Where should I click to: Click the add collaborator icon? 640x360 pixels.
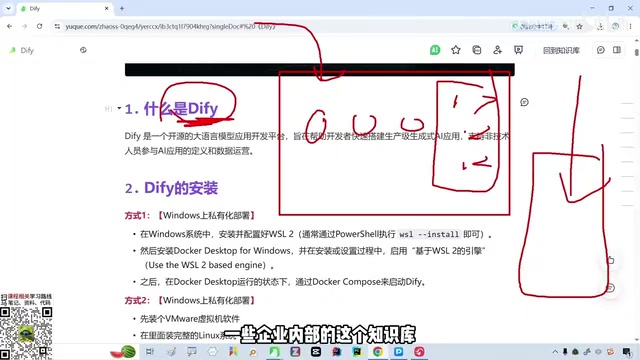497,50
